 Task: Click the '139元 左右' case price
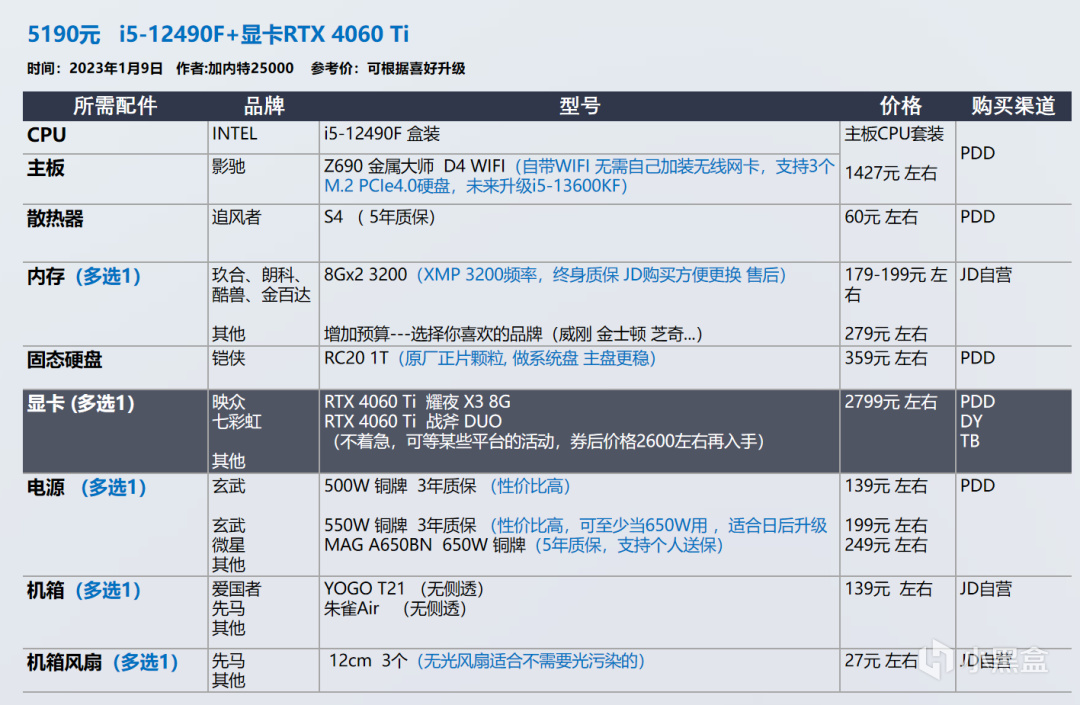(889, 589)
